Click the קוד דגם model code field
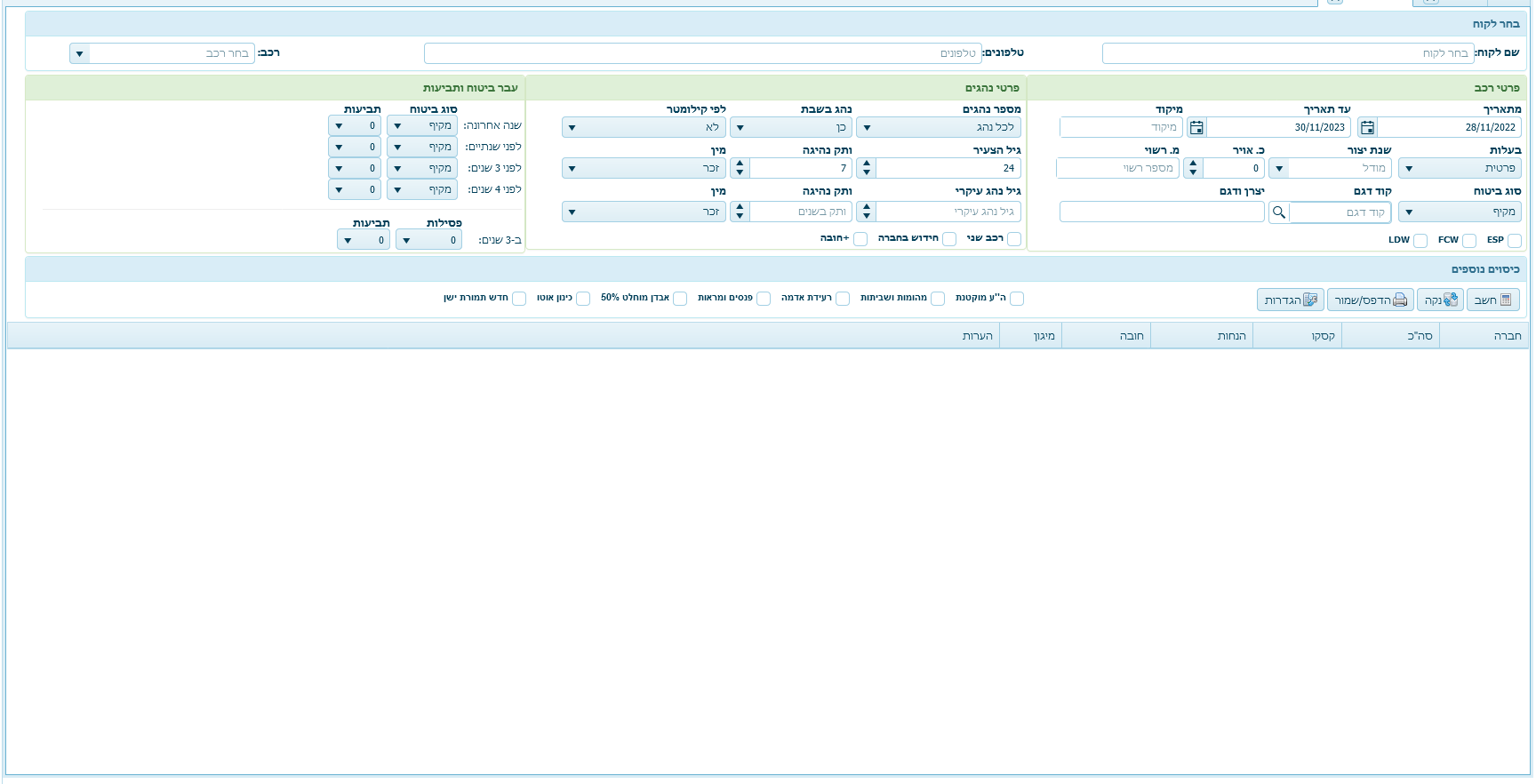This screenshot has width=1536, height=784. coord(1340,212)
